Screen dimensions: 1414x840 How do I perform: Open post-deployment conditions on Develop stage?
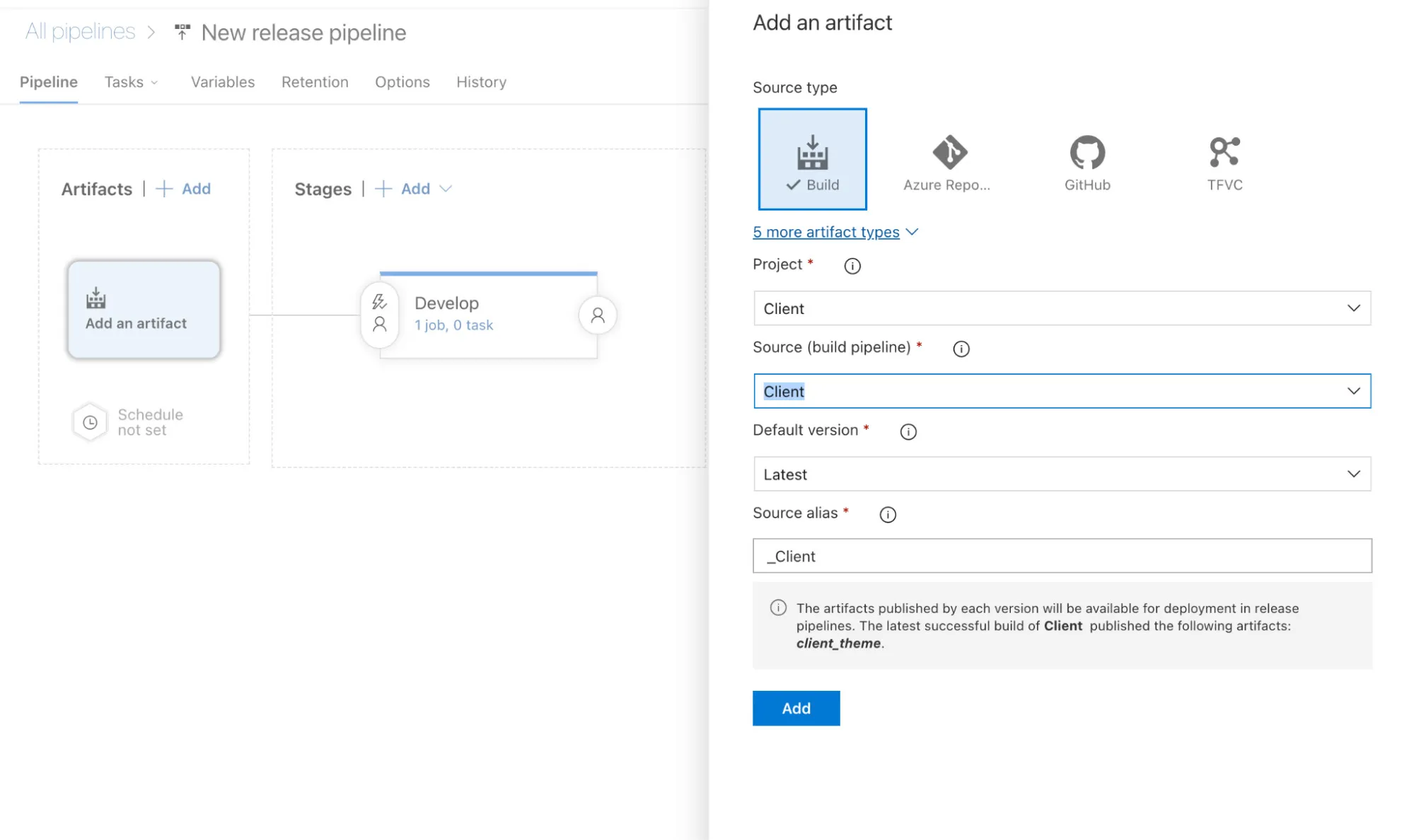(x=597, y=315)
